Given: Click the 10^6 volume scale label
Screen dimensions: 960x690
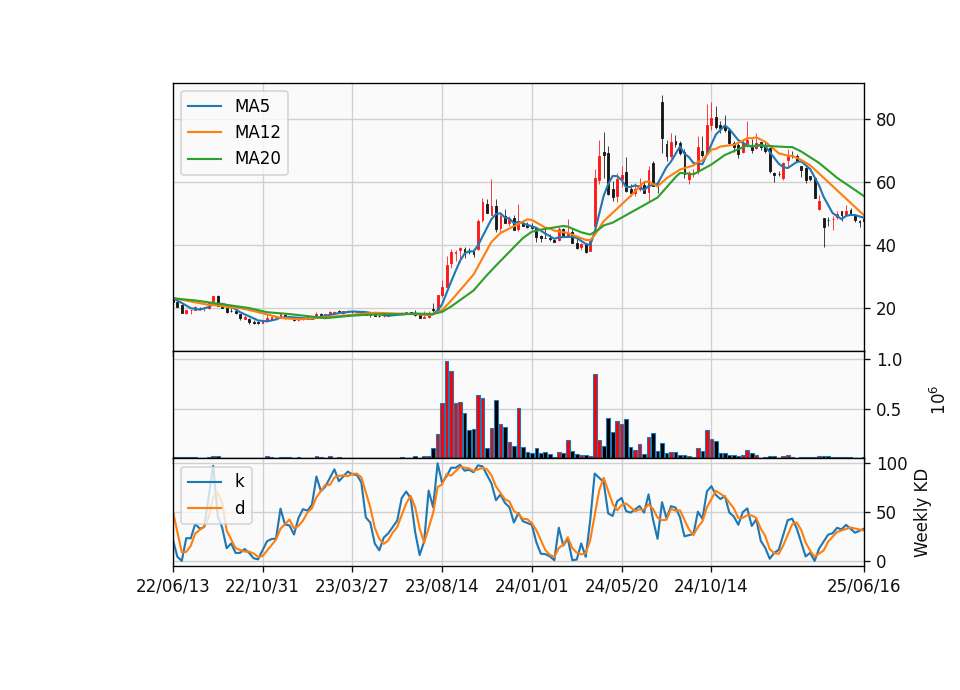Looking at the screenshot, I should click(936, 400).
